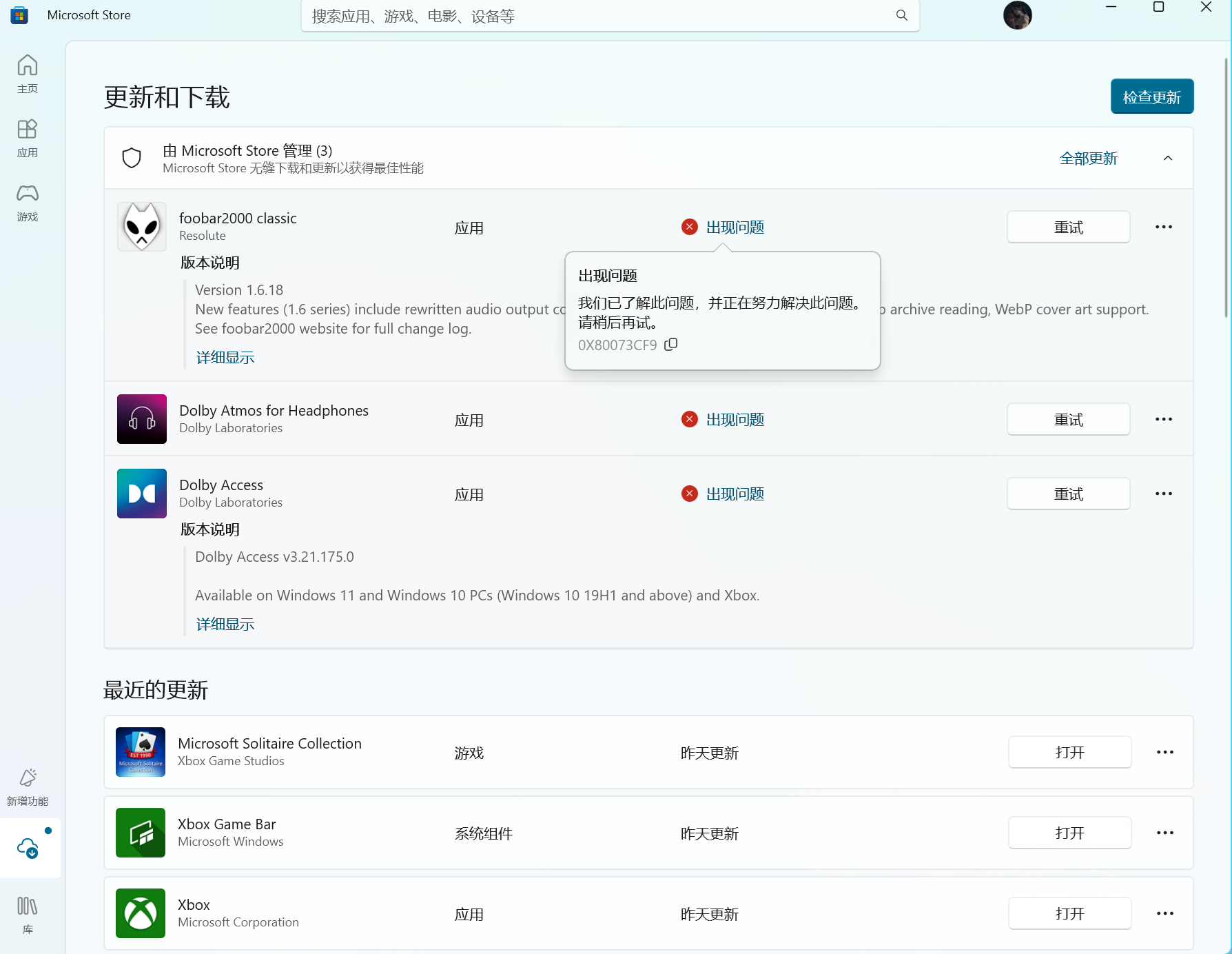This screenshot has width=1232, height=954.
Task: Open the more options menu for Dolby Atmos
Action: [x=1163, y=419]
